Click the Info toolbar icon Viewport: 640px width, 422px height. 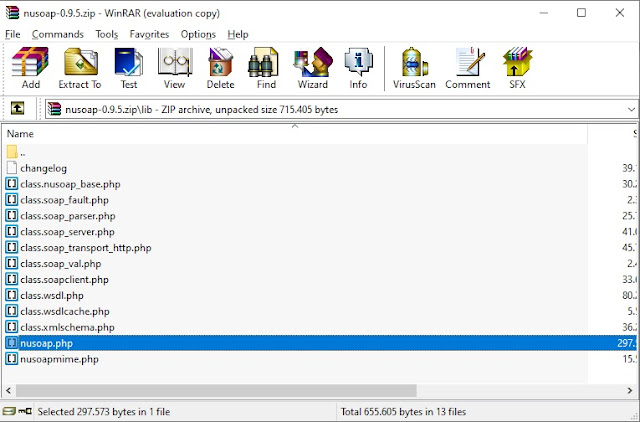(358, 62)
